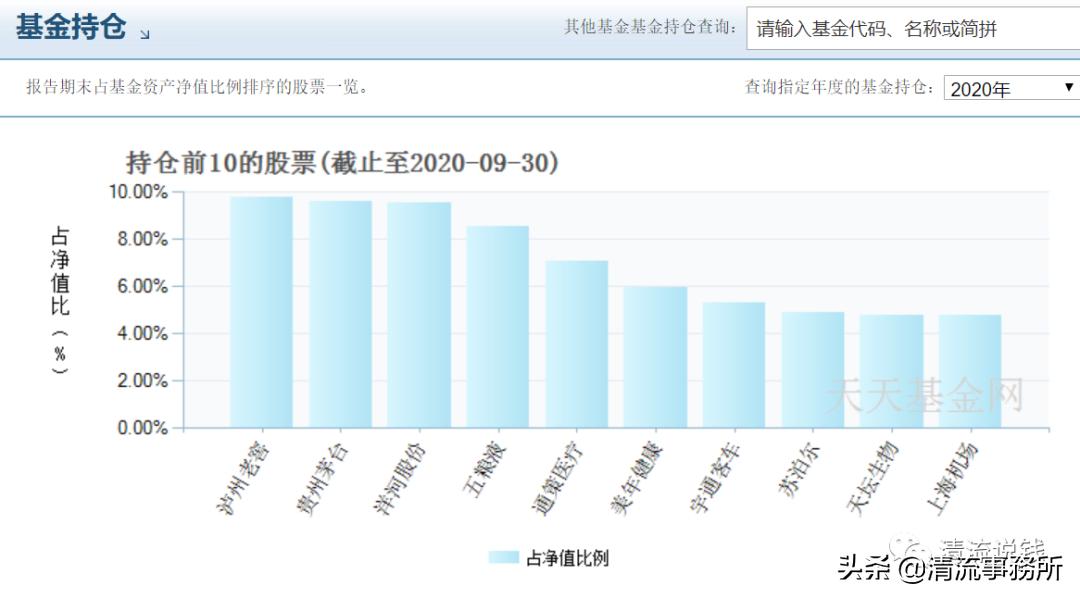
Task: Click the 天天基金网 watermark
Action: (x=923, y=394)
